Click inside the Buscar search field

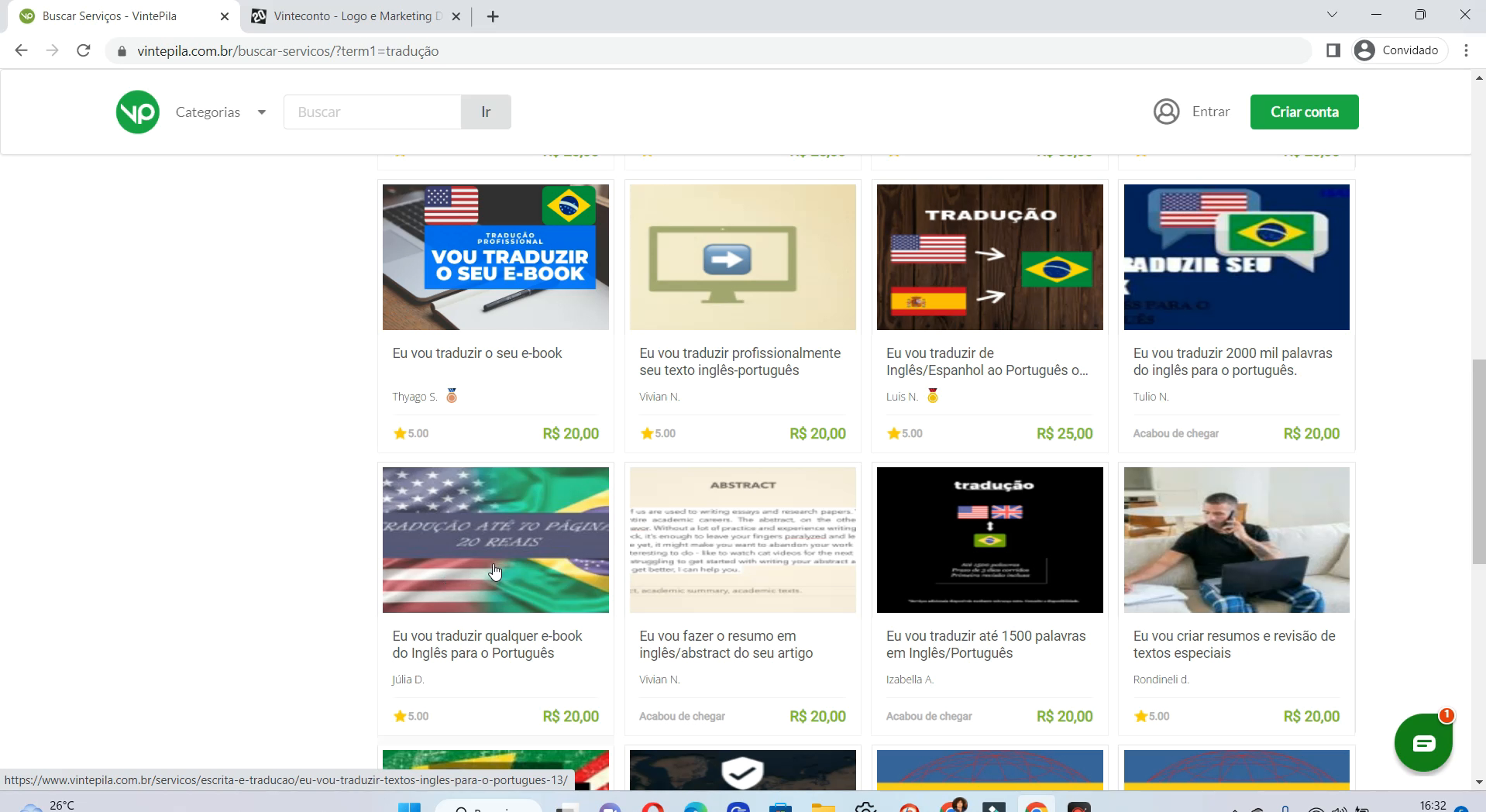(372, 112)
